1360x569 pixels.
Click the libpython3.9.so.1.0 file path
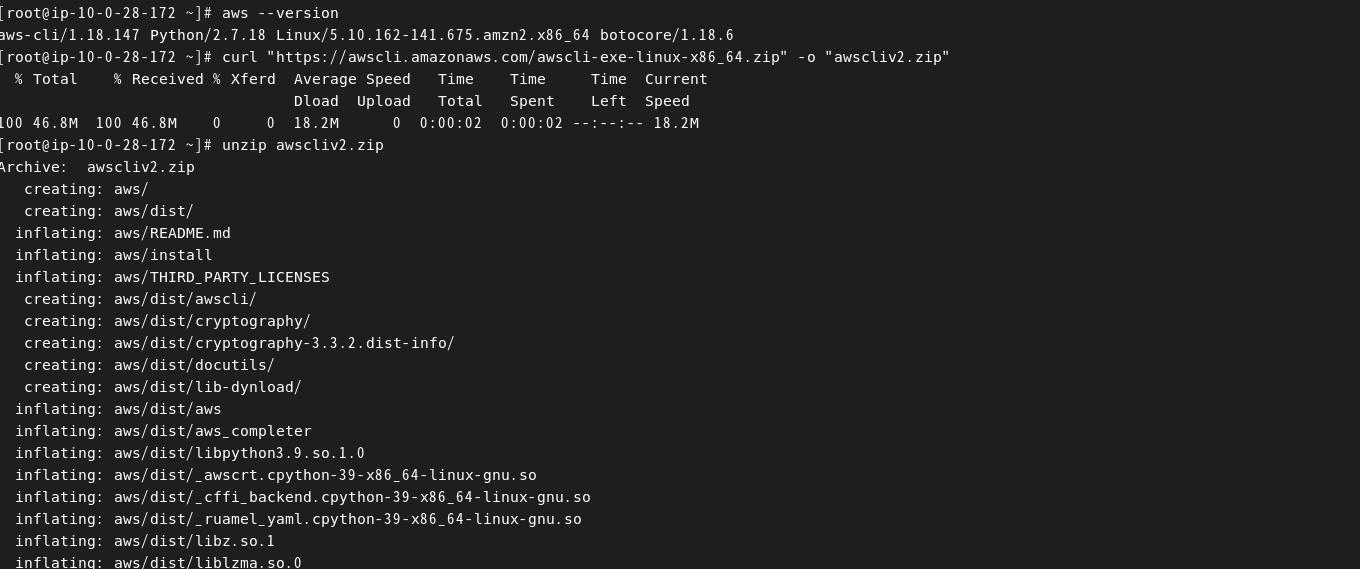pos(239,453)
